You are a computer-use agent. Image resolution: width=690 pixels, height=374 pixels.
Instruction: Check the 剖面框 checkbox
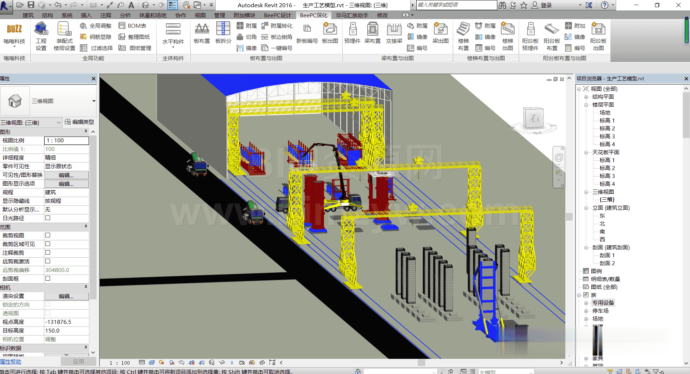pyautogui.click(x=48, y=279)
